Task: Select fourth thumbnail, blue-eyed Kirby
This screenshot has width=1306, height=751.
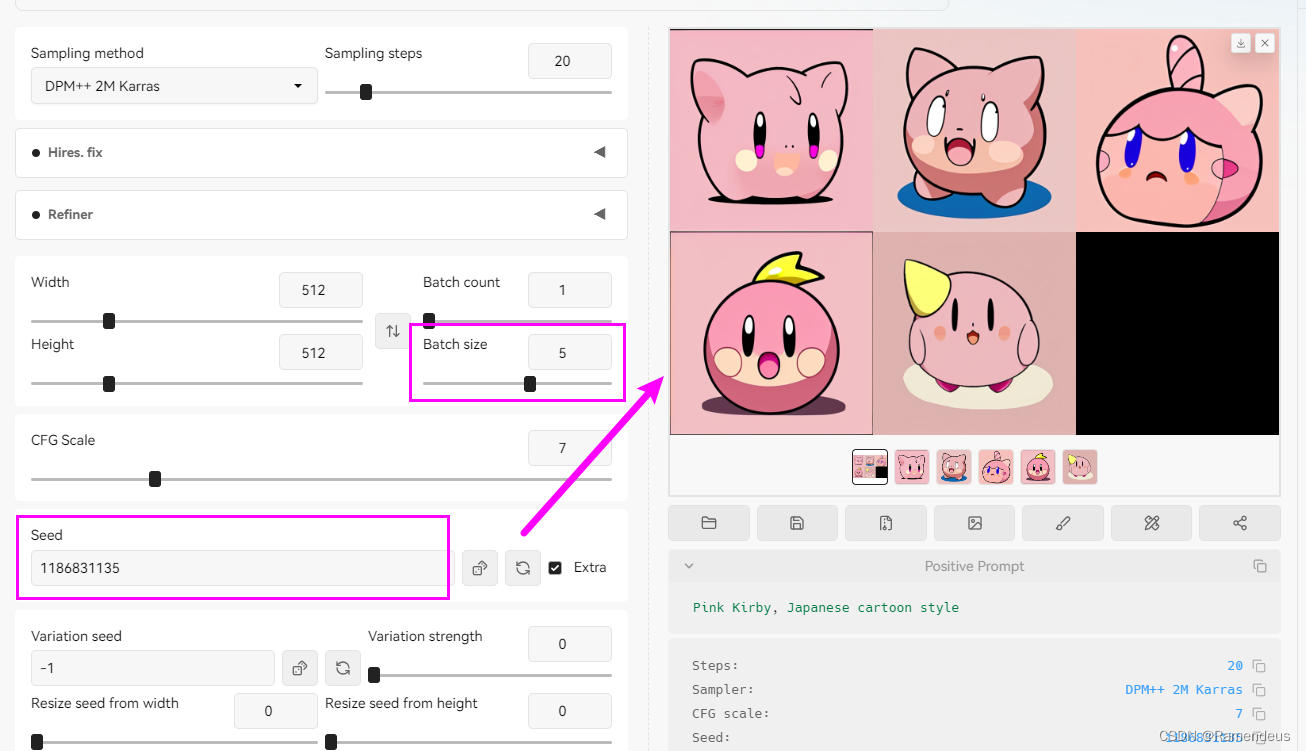Action: click(996, 467)
